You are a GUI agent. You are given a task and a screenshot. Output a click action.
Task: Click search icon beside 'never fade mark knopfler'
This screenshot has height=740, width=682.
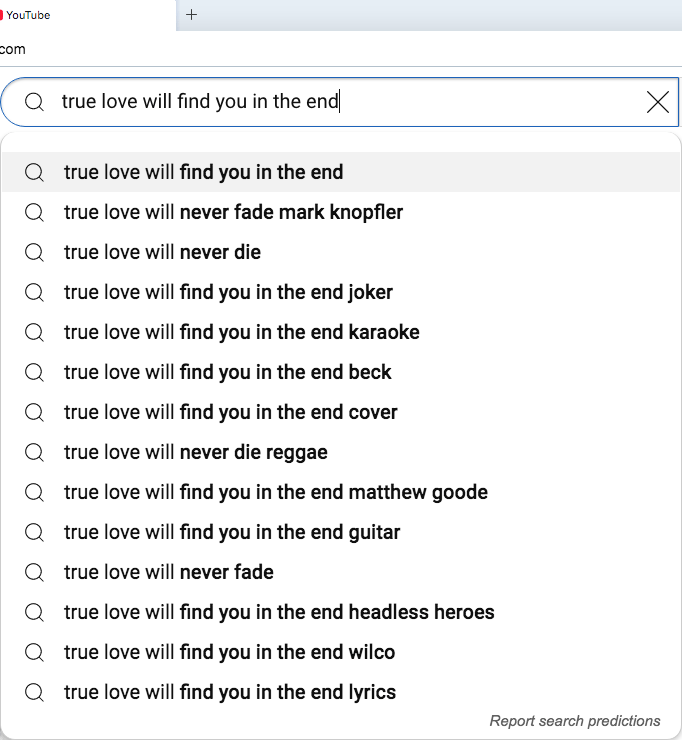[x=35, y=212]
